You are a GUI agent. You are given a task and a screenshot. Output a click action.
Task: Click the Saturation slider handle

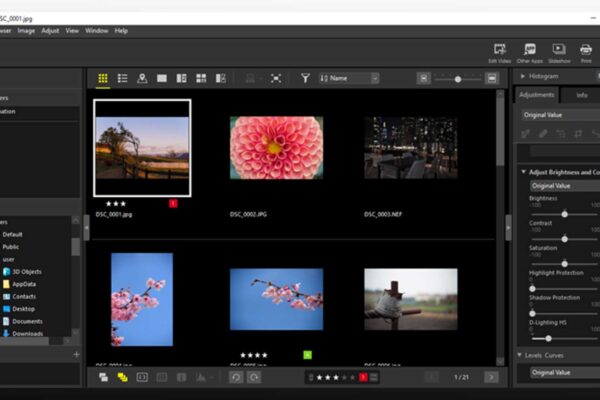click(x=564, y=264)
